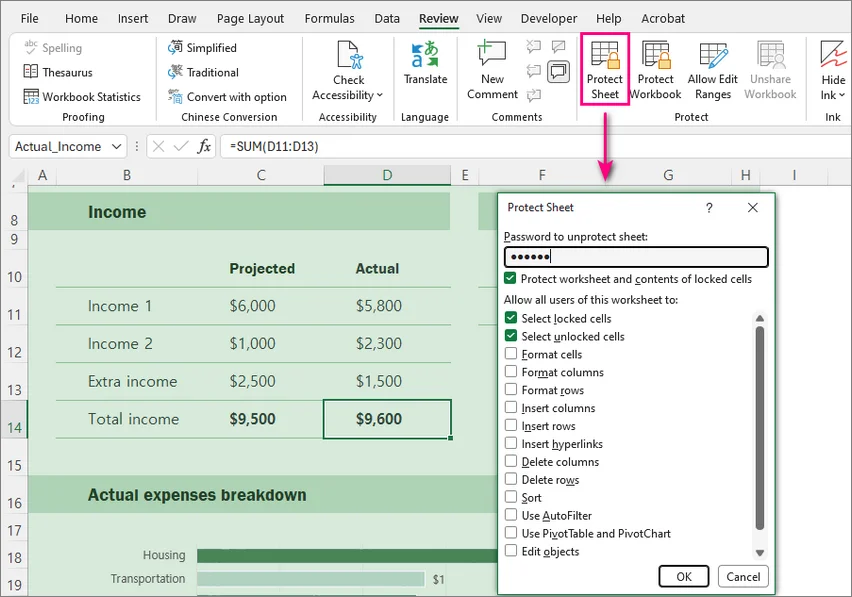This screenshot has width=852, height=597.
Task: Cancel formula entry with X icon
Action: pos(158,147)
